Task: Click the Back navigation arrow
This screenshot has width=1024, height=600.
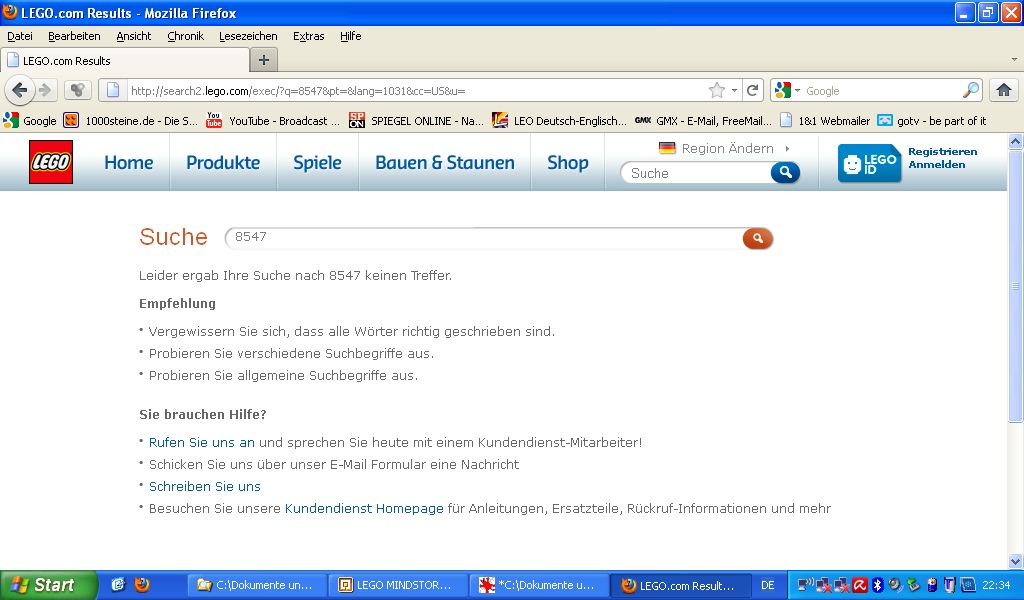Action: click(20, 90)
